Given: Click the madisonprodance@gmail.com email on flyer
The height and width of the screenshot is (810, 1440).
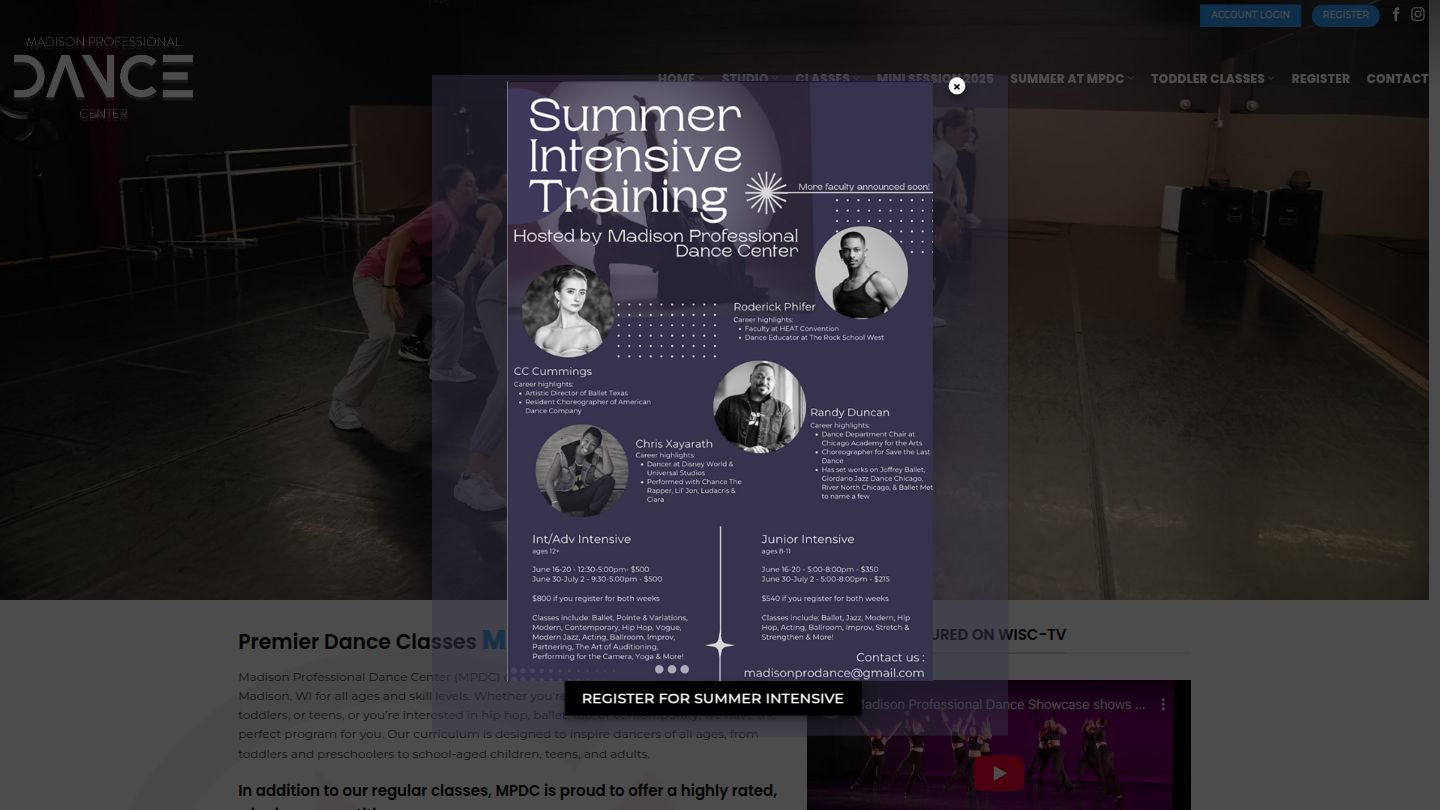Looking at the screenshot, I should tap(834, 673).
